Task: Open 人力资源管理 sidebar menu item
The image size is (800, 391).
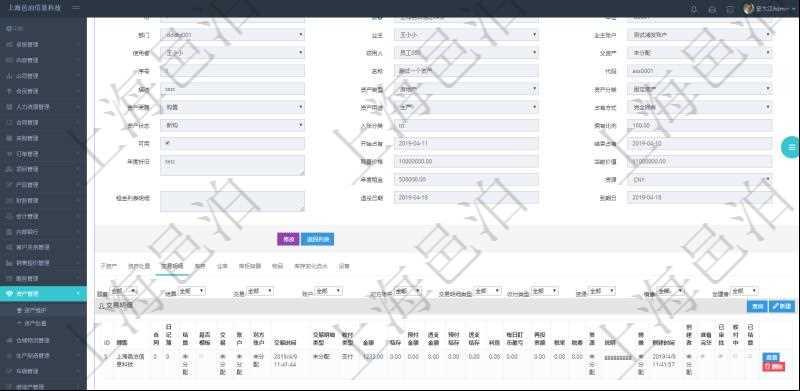Action: [x=43, y=107]
